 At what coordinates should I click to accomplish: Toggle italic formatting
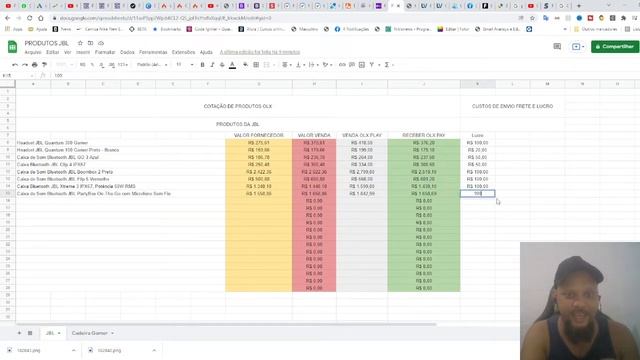pos(212,65)
